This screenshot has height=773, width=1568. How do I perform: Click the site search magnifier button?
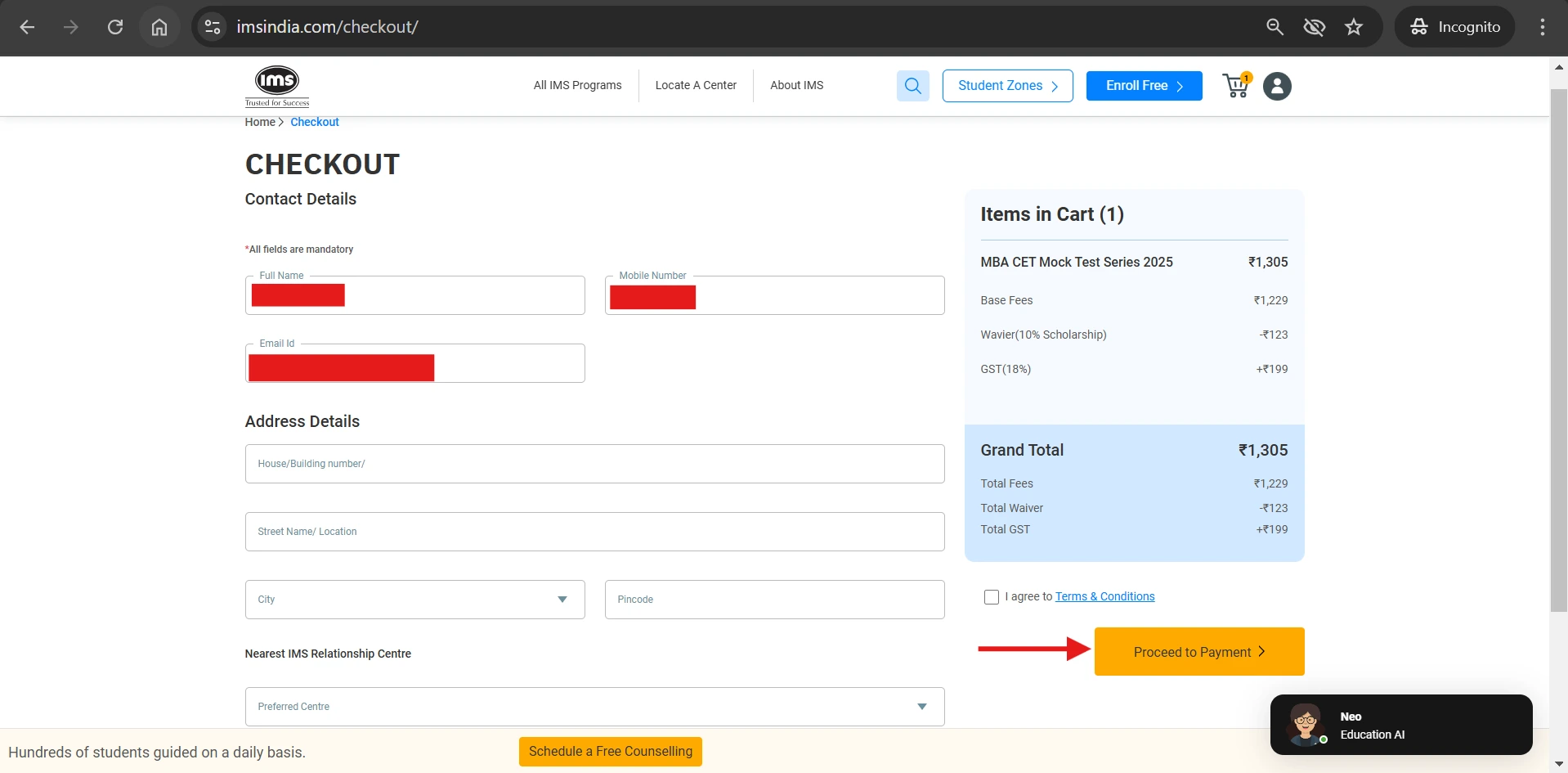pos(913,86)
